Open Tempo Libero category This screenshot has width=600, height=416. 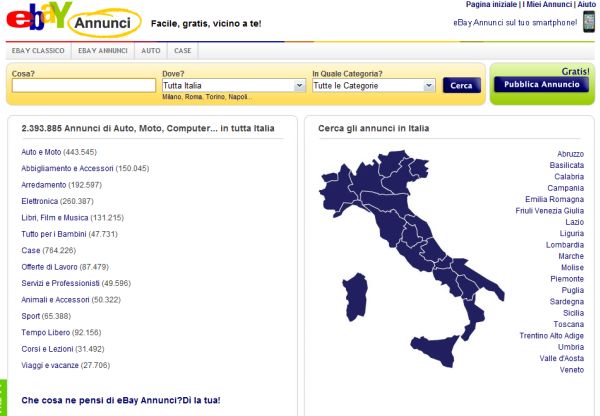(x=46, y=333)
